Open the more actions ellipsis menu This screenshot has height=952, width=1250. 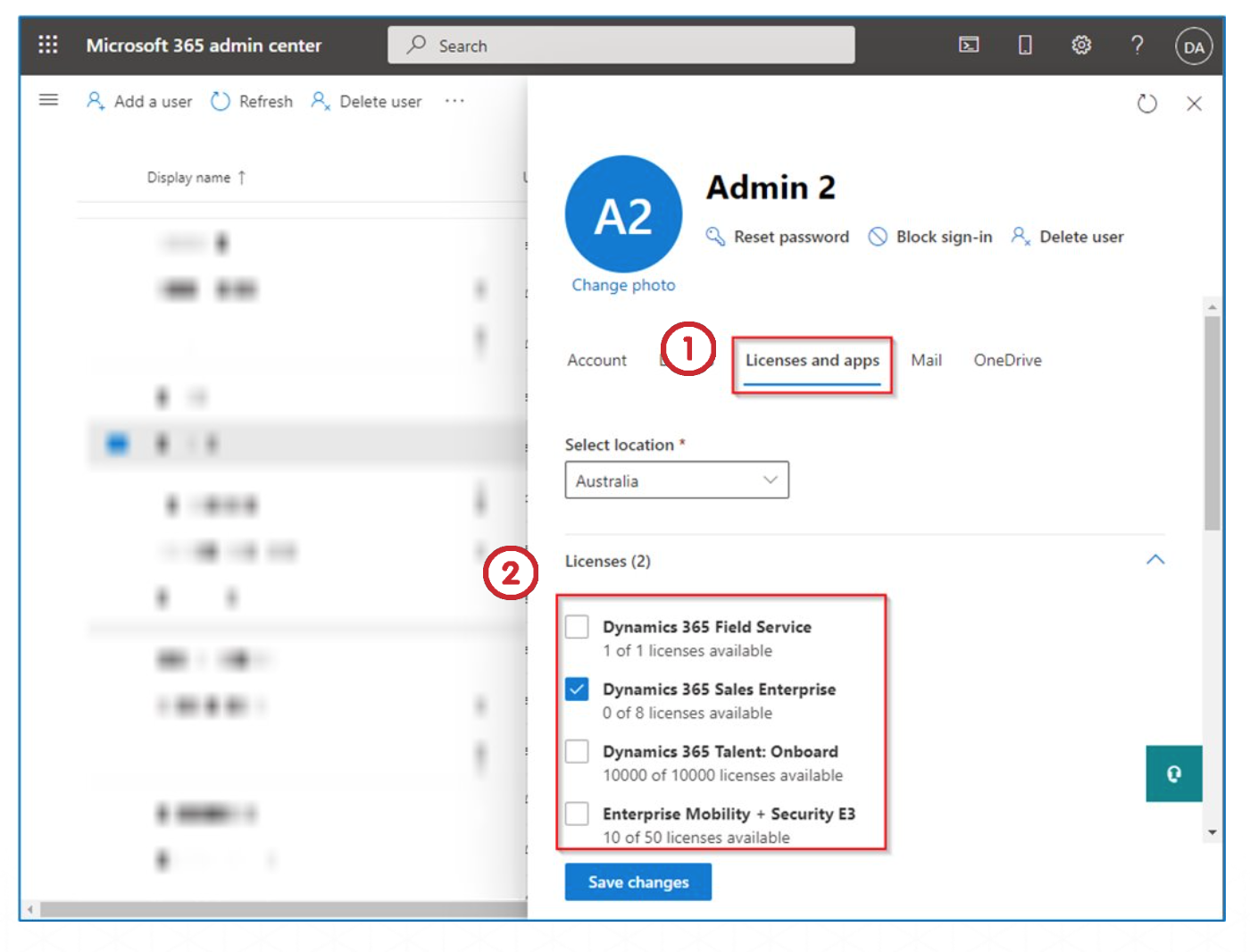(x=454, y=101)
